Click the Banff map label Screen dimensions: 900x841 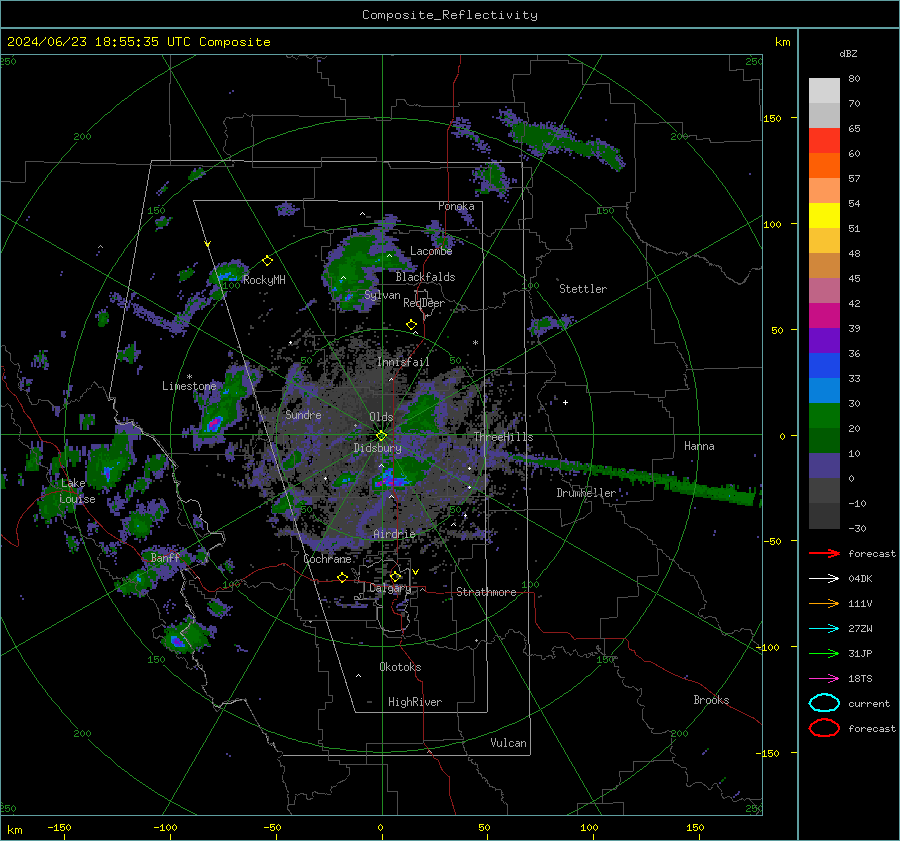[165, 557]
